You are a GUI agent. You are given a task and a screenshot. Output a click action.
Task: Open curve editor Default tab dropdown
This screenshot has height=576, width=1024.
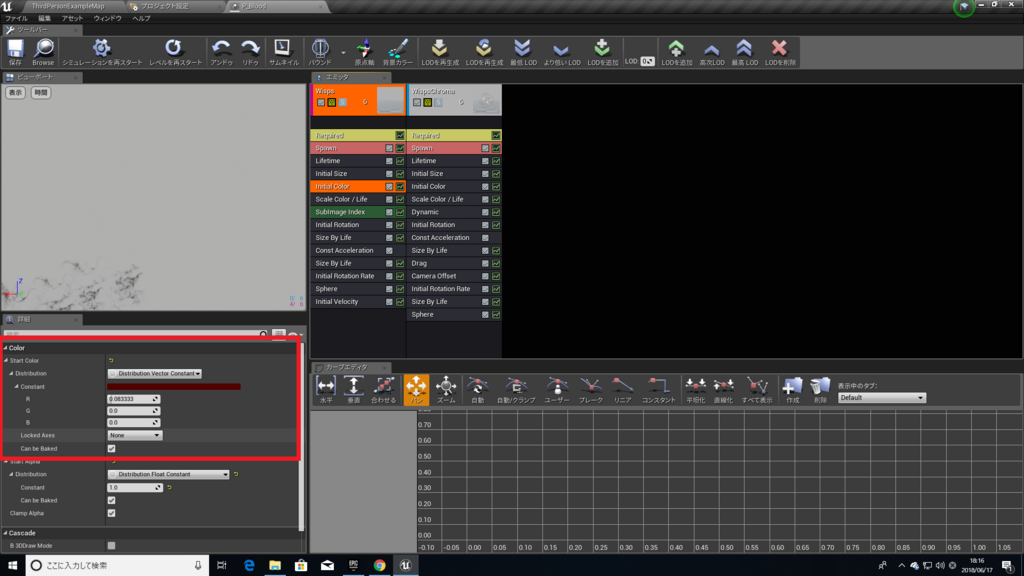pos(882,398)
